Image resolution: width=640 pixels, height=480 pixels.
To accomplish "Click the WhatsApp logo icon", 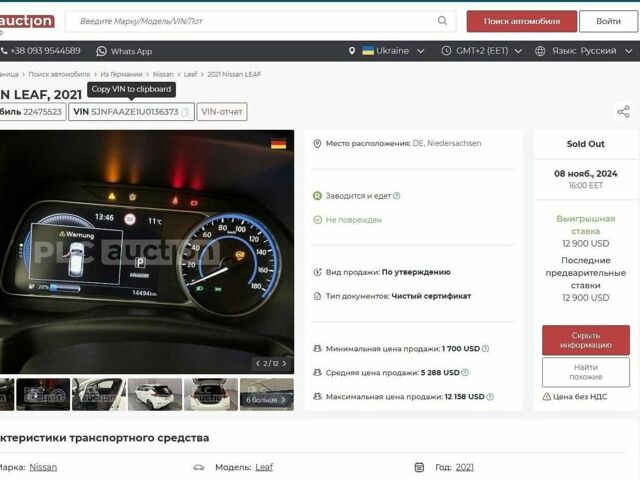I will (x=101, y=51).
